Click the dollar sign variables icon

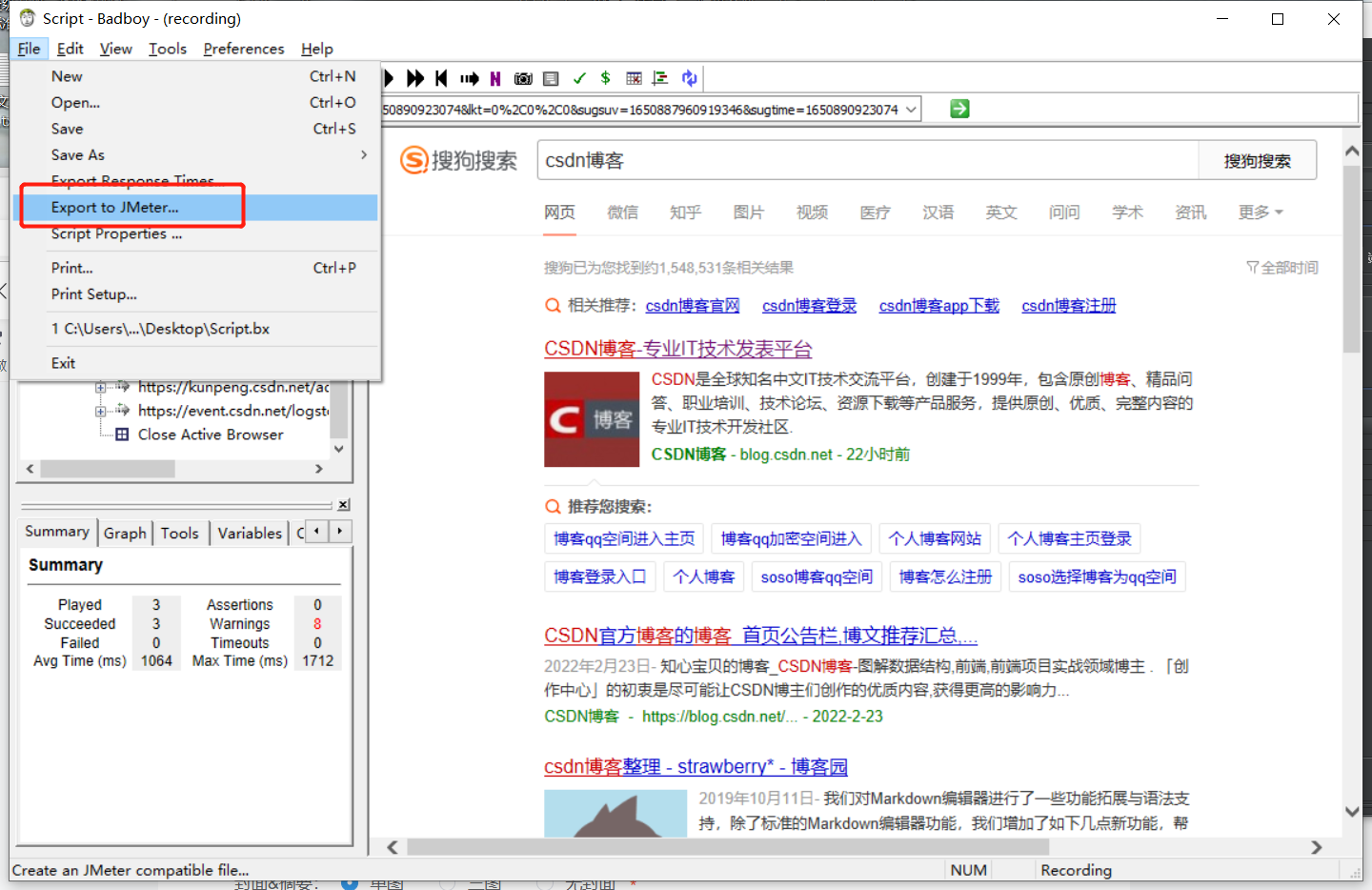click(605, 78)
